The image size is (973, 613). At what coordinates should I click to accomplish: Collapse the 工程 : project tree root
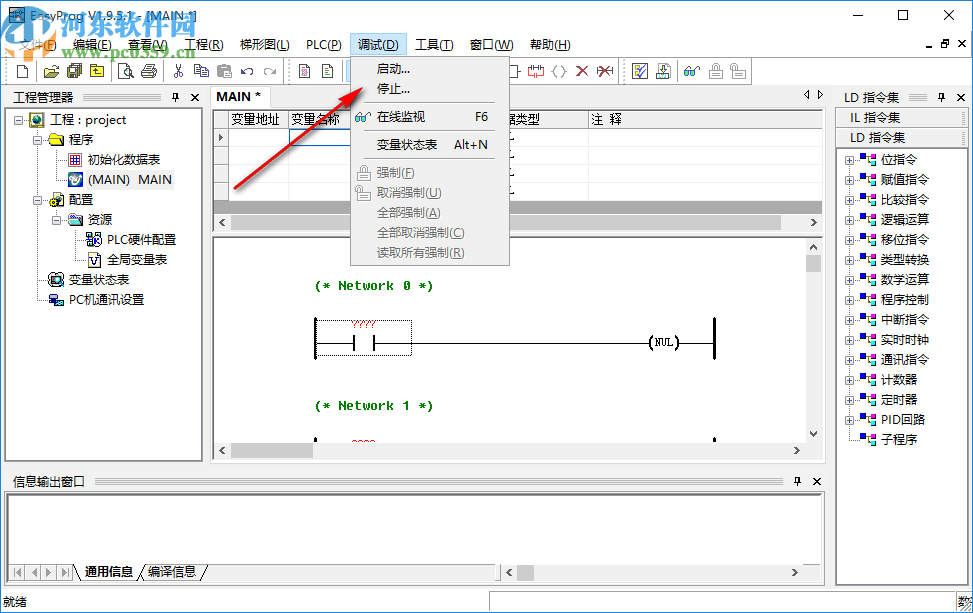coord(18,120)
